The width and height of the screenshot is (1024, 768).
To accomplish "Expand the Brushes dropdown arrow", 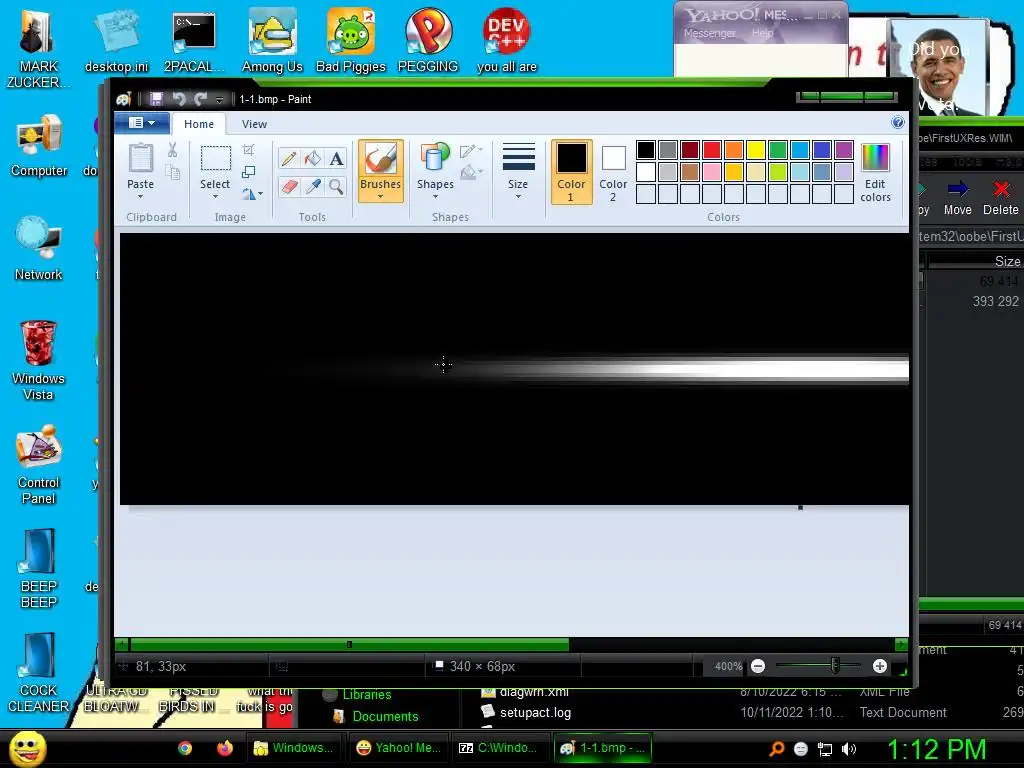I will pos(380,196).
